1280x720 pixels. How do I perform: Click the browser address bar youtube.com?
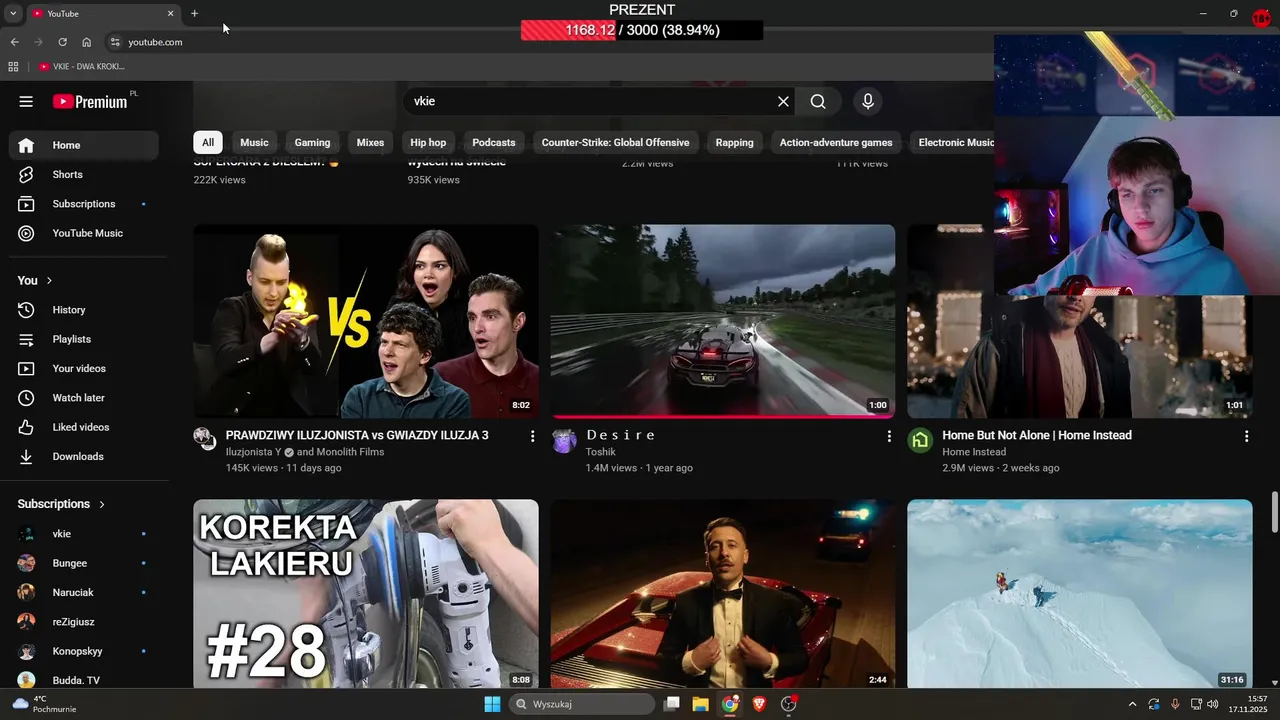point(155,42)
